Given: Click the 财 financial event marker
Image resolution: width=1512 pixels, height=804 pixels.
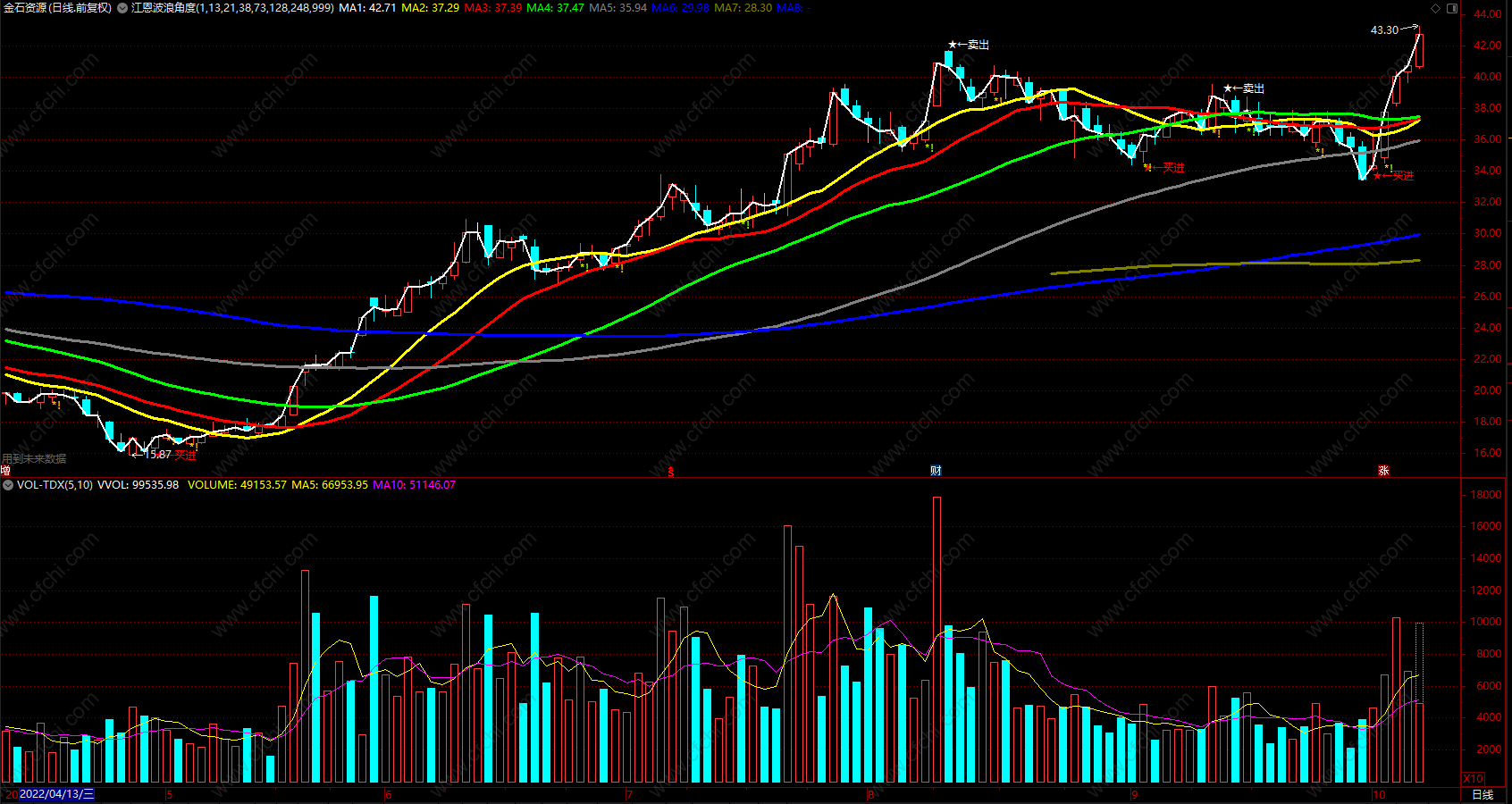Looking at the screenshot, I should (x=936, y=471).
